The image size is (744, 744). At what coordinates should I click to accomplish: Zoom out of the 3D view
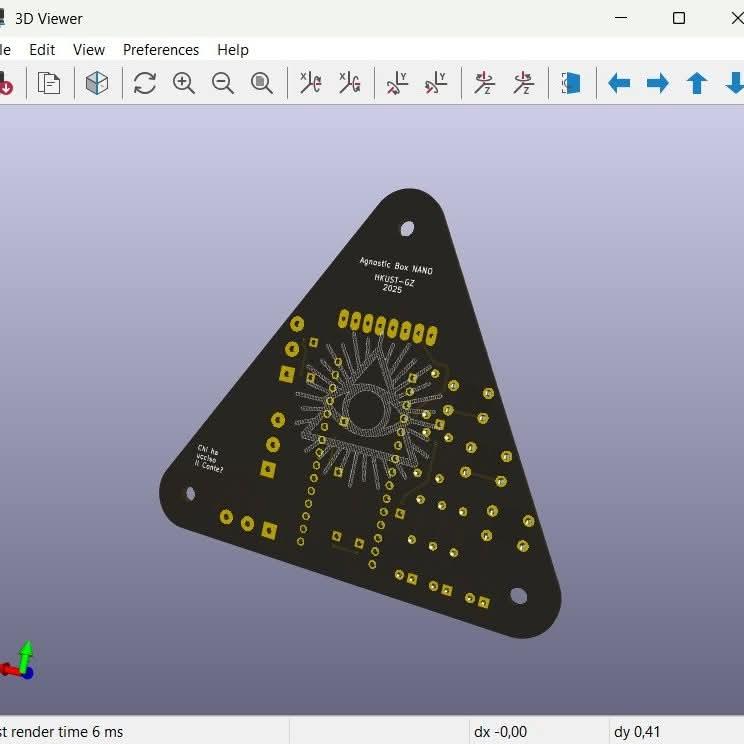(x=223, y=83)
